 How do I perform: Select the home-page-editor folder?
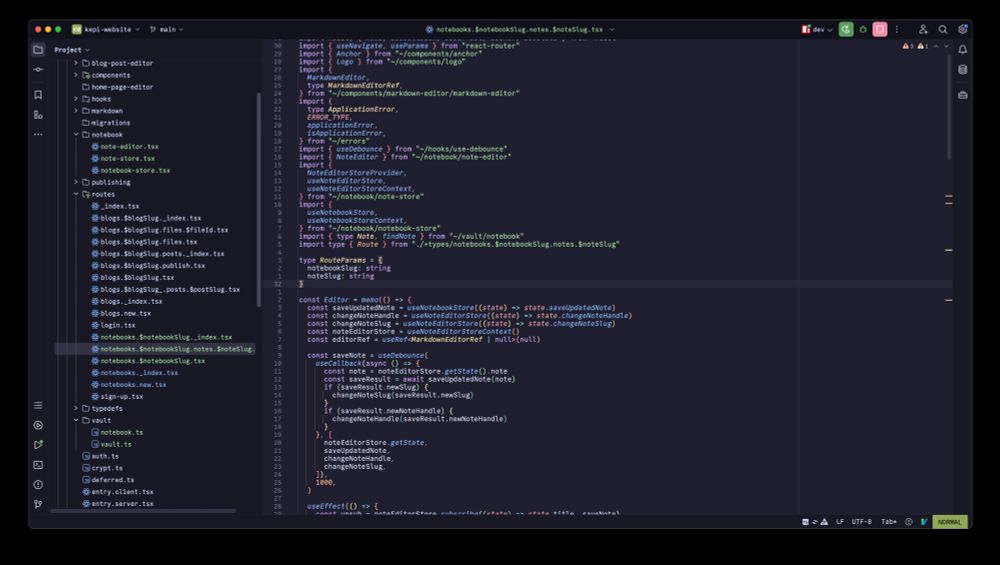pyautogui.click(x=117, y=87)
